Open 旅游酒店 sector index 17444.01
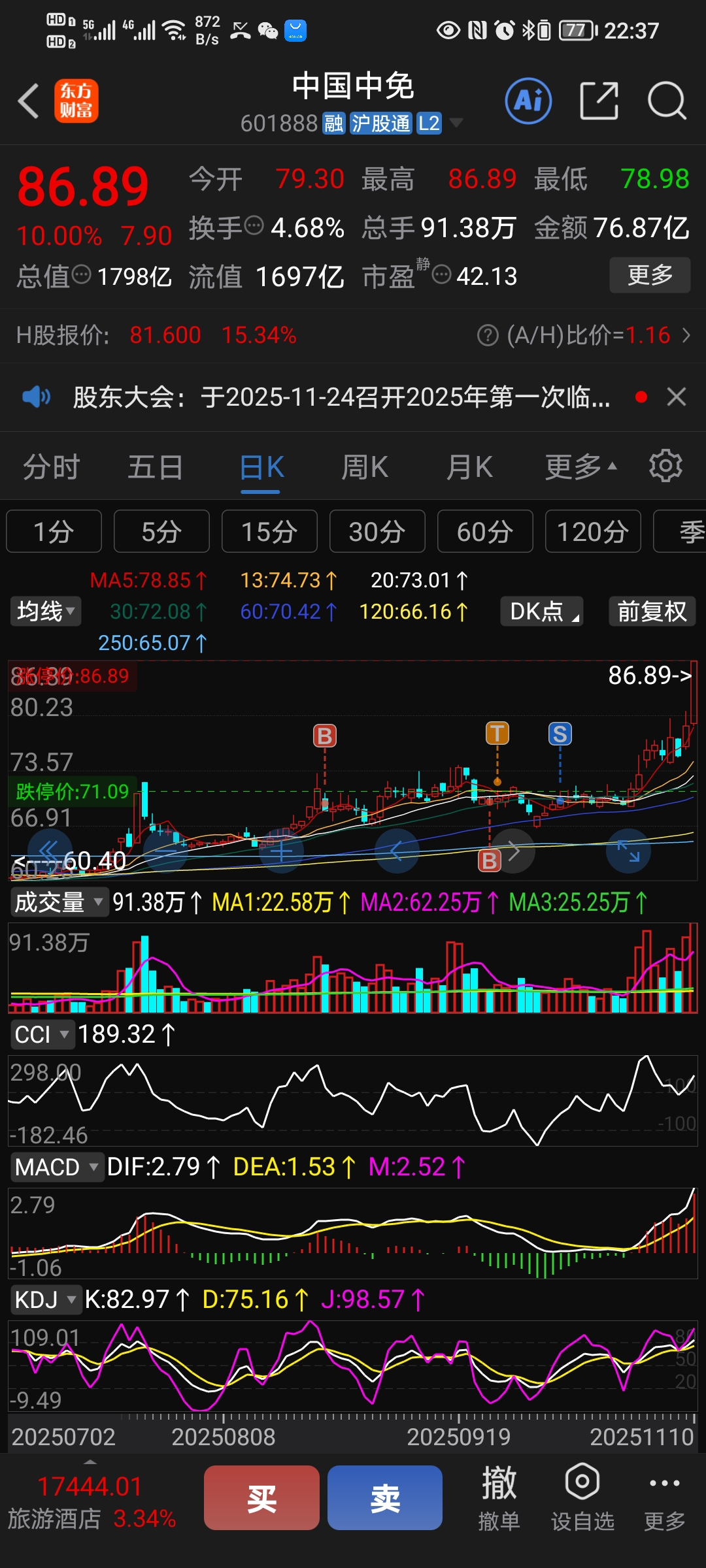 click(x=92, y=1501)
